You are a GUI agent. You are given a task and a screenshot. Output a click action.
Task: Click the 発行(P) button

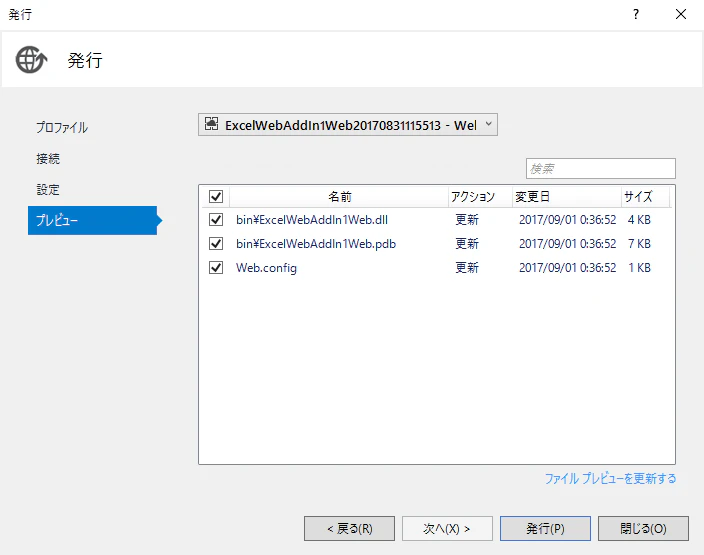(x=545, y=529)
